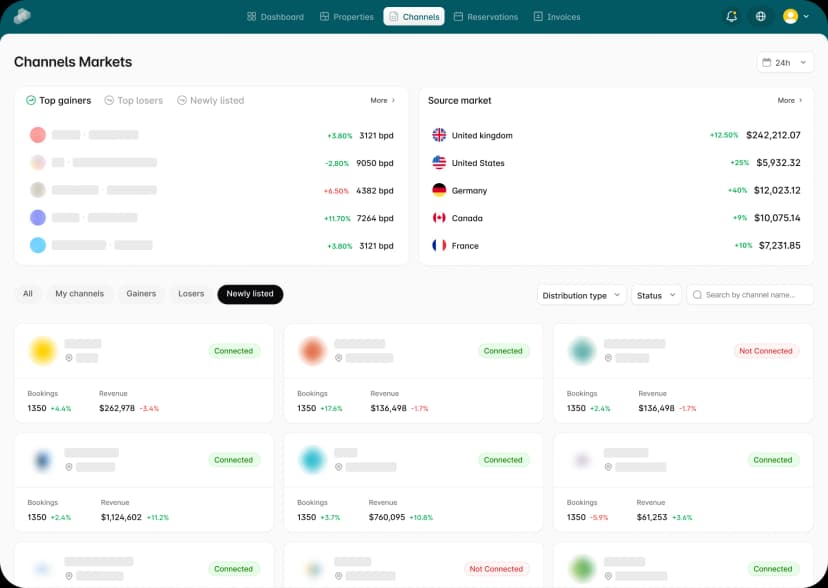Click the United States flag icon
The image size is (828, 588).
coord(439,163)
